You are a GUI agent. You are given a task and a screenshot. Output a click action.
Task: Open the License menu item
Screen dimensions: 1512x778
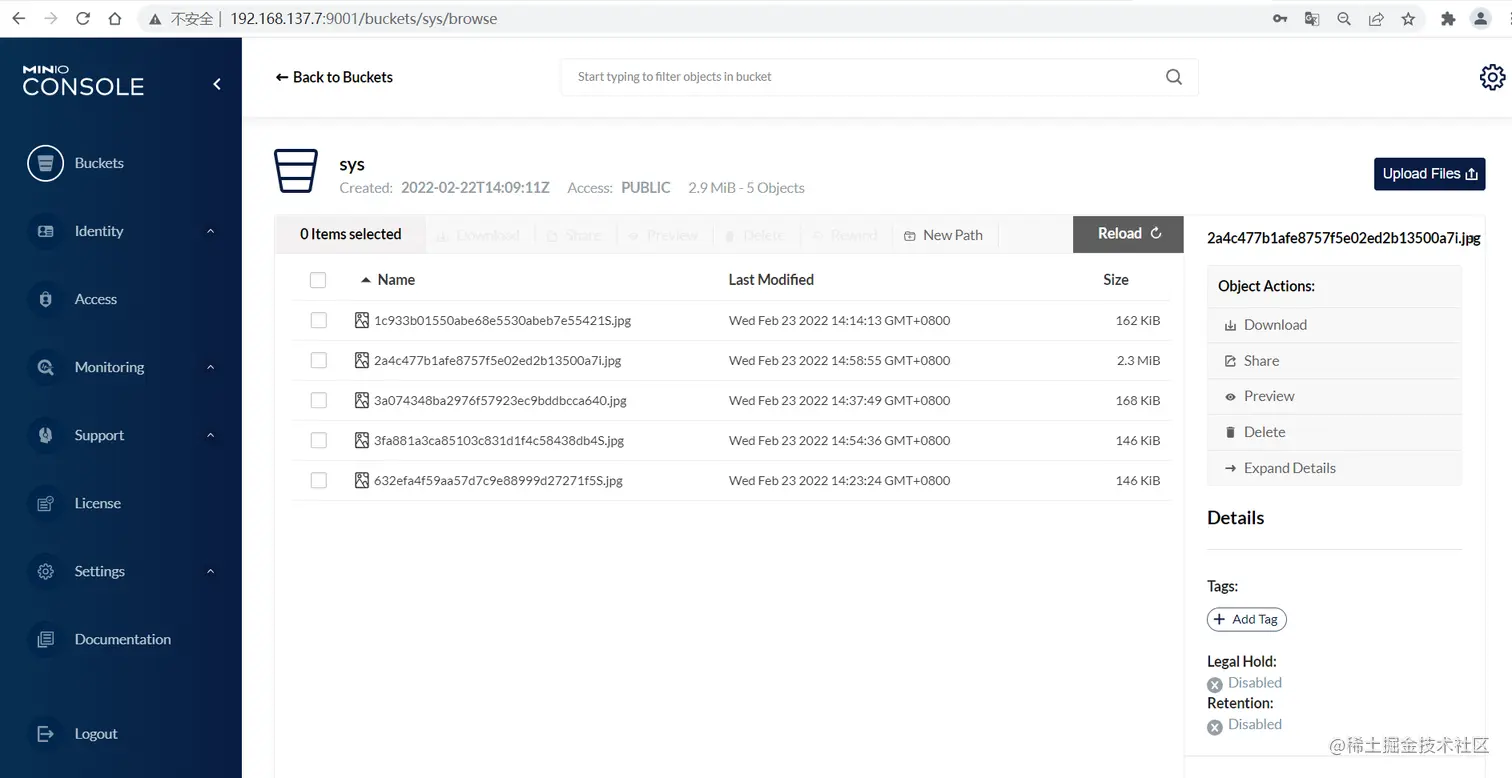tap(98, 503)
